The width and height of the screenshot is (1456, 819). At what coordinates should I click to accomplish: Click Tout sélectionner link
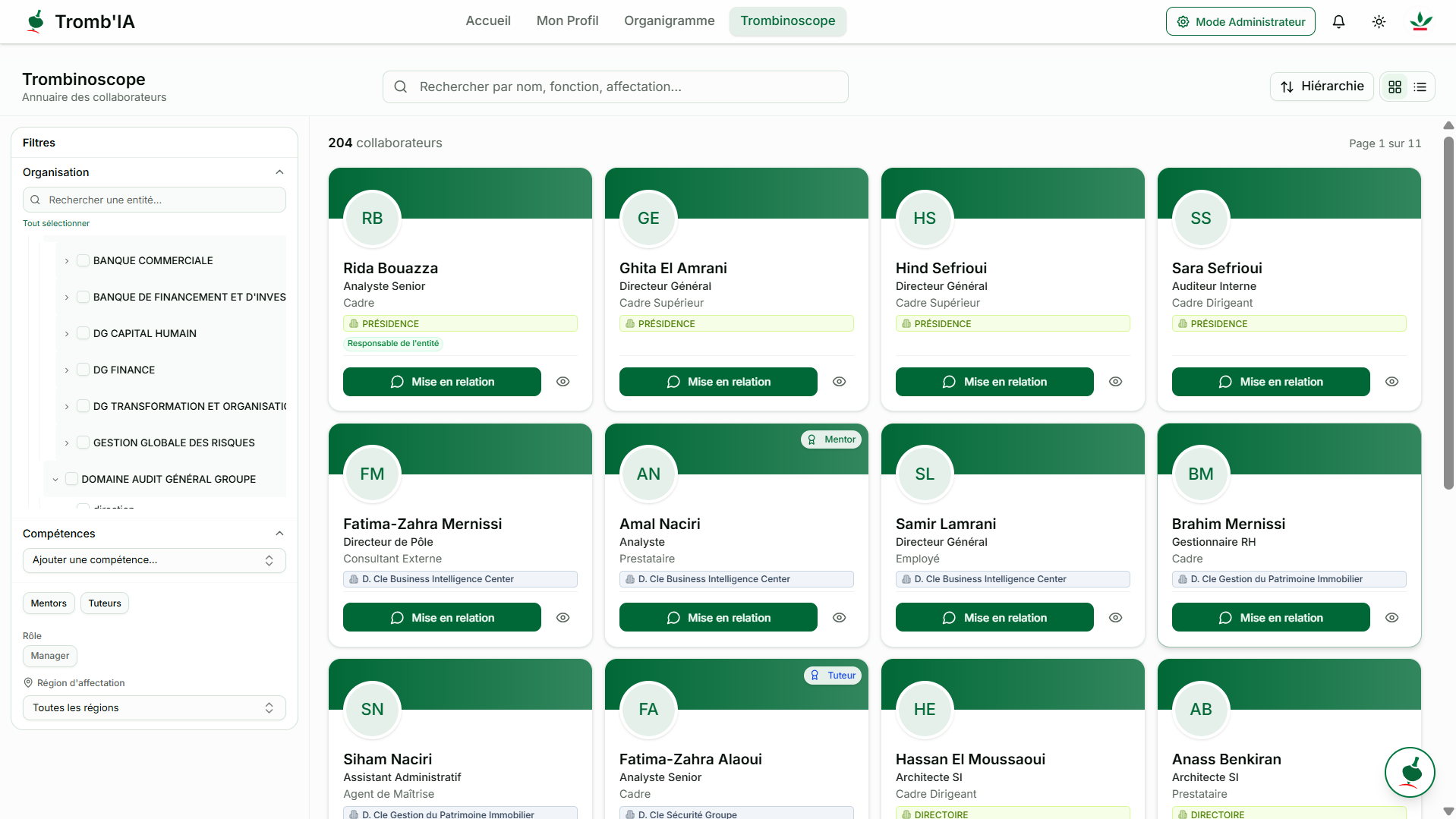tap(56, 223)
